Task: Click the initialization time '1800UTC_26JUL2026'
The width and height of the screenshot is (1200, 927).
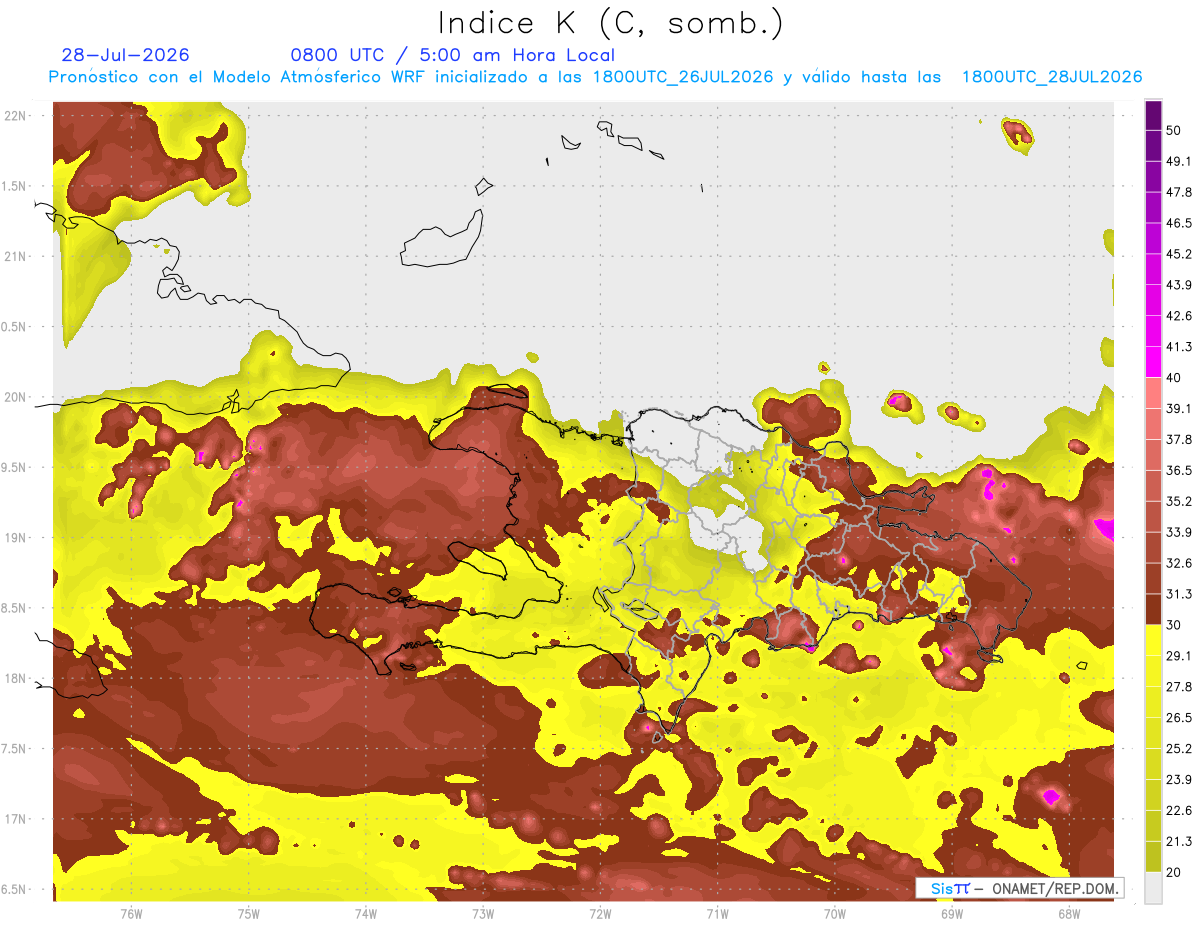Action: pyautogui.click(x=683, y=77)
